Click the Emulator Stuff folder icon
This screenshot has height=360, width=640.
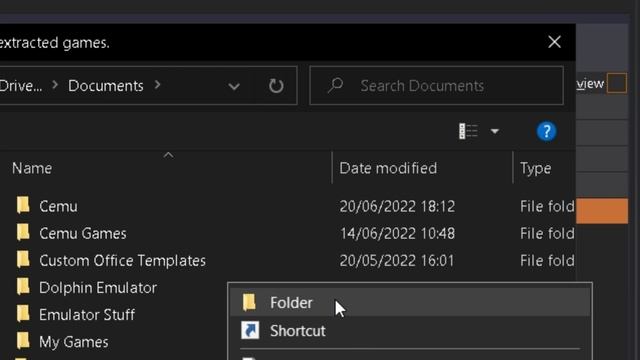coord(23,313)
